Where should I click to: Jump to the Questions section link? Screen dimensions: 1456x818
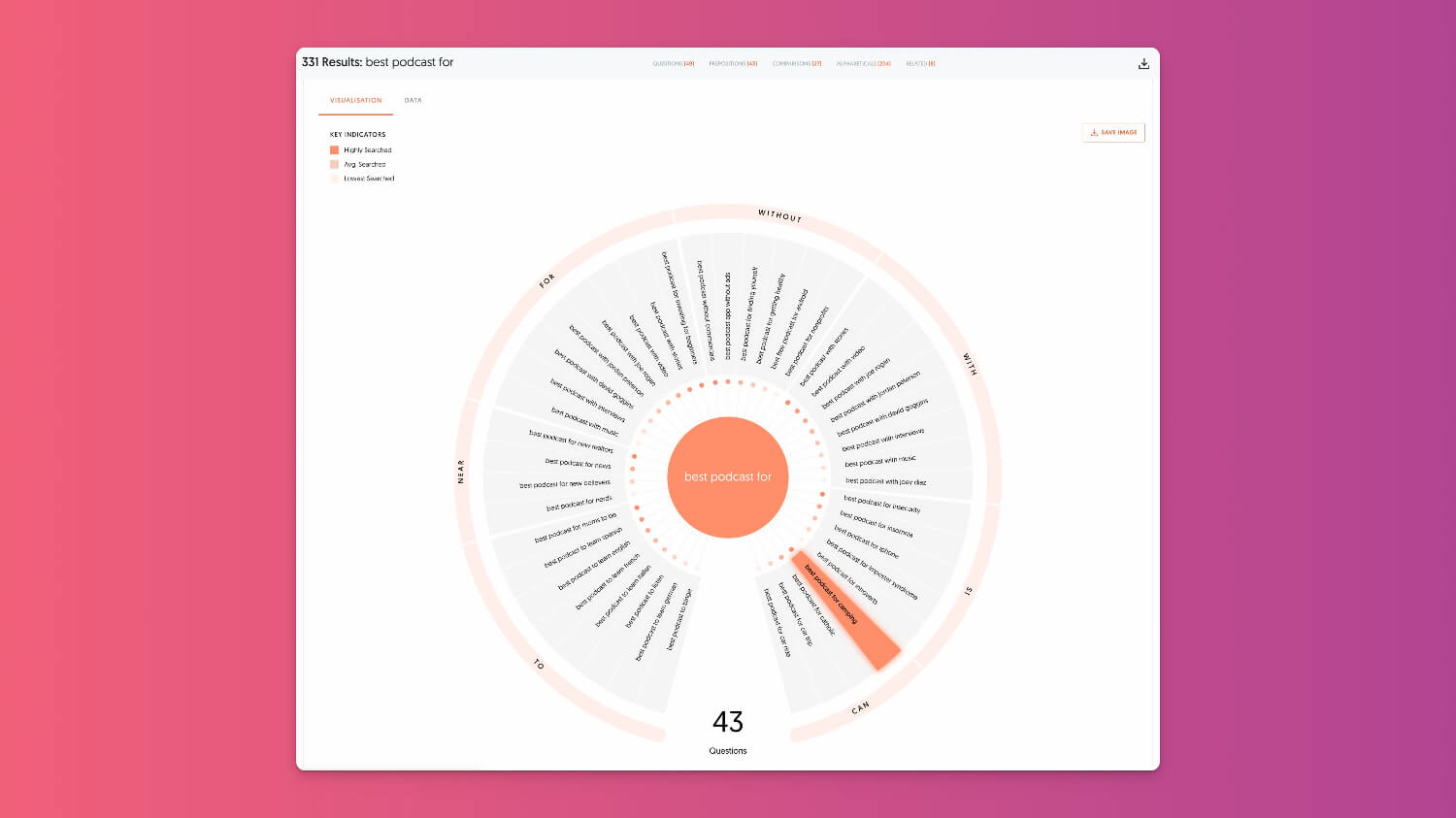point(673,64)
